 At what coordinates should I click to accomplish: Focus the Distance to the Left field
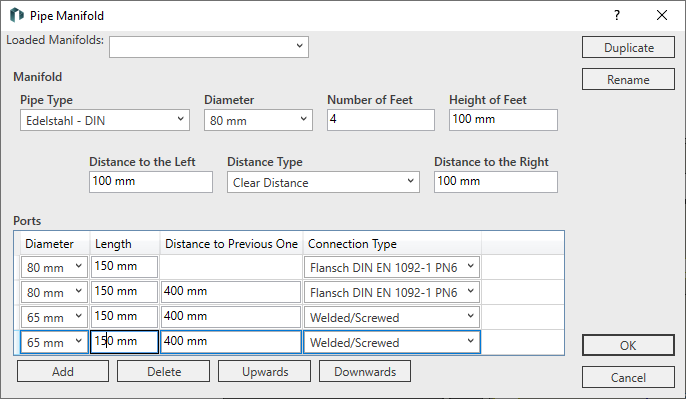point(151,182)
